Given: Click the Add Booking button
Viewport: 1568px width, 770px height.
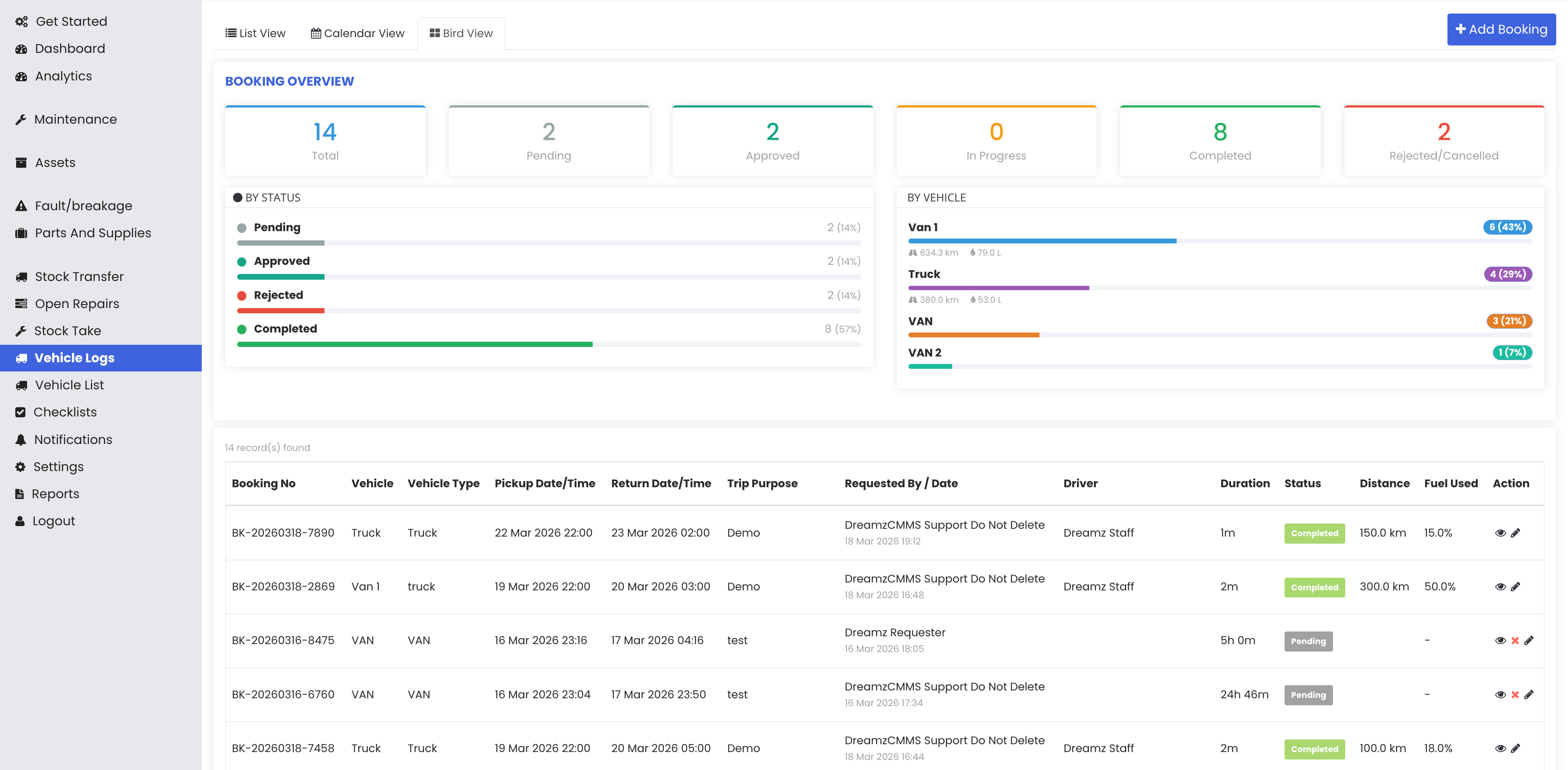Looking at the screenshot, I should pos(1501,29).
